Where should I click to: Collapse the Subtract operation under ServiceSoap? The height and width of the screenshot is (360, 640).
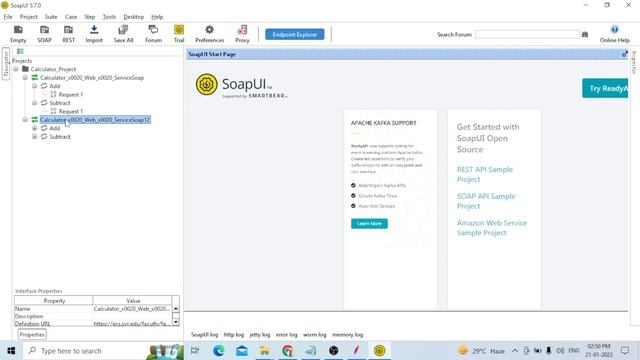[35, 103]
